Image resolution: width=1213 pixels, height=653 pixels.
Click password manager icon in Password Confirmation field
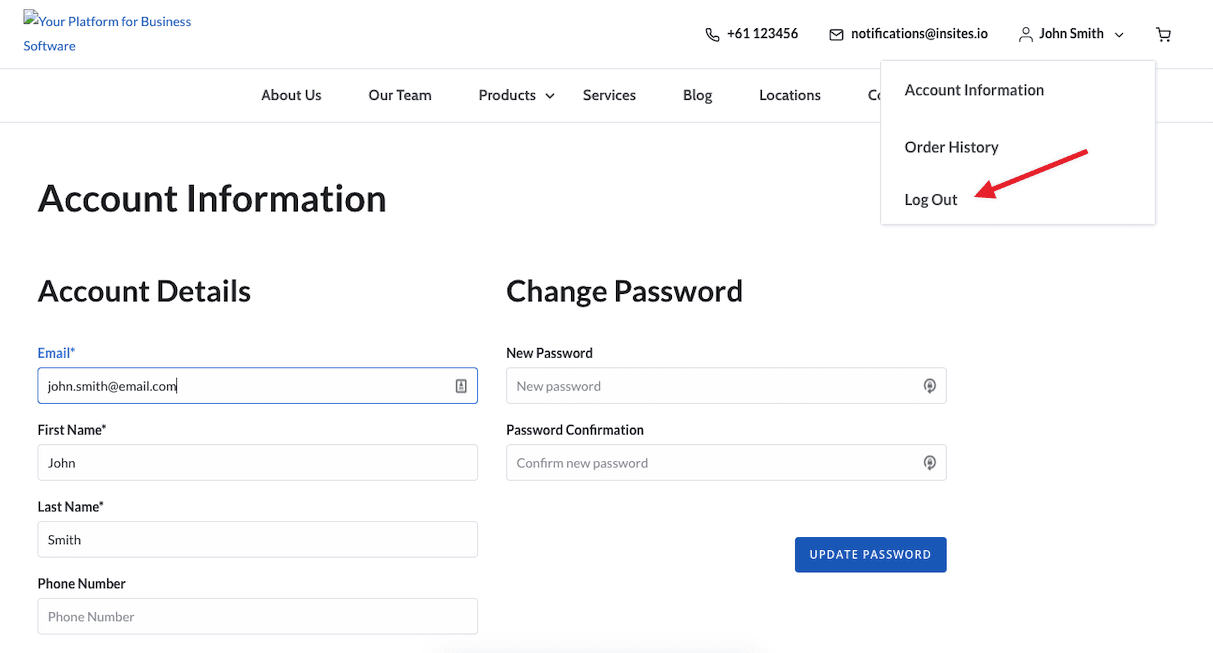pos(929,463)
